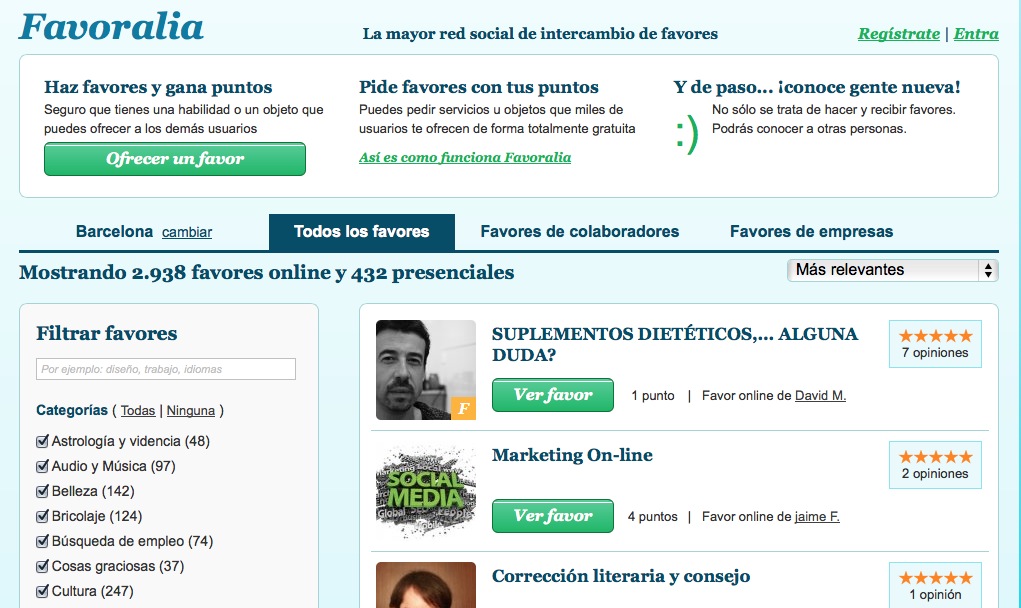Image resolution: width=1021 pixels, height=608 pixels.
Task: Click Ver favor for Marketing On-line
Action: (552, 516)
